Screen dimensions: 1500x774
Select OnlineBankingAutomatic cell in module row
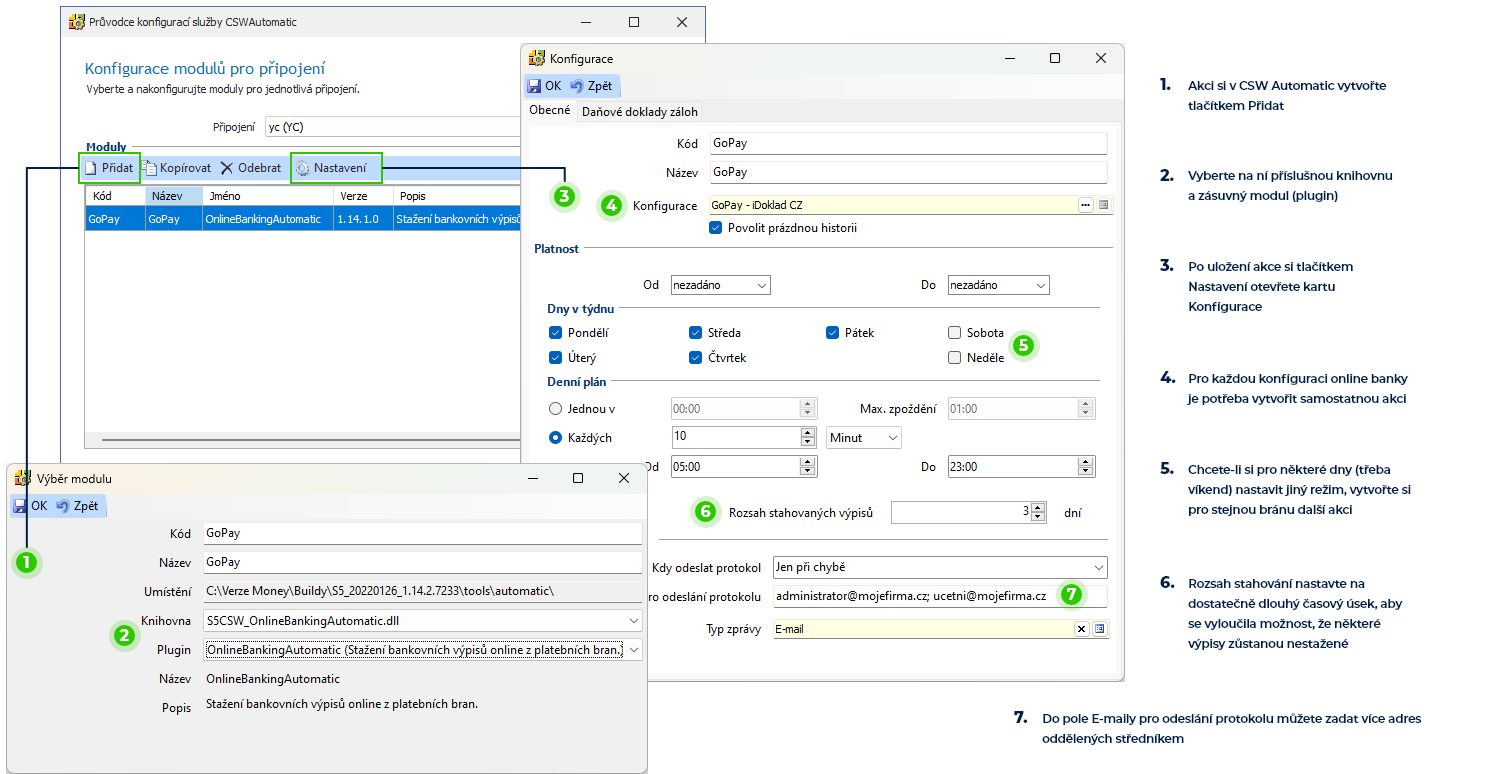coord(268,219)
